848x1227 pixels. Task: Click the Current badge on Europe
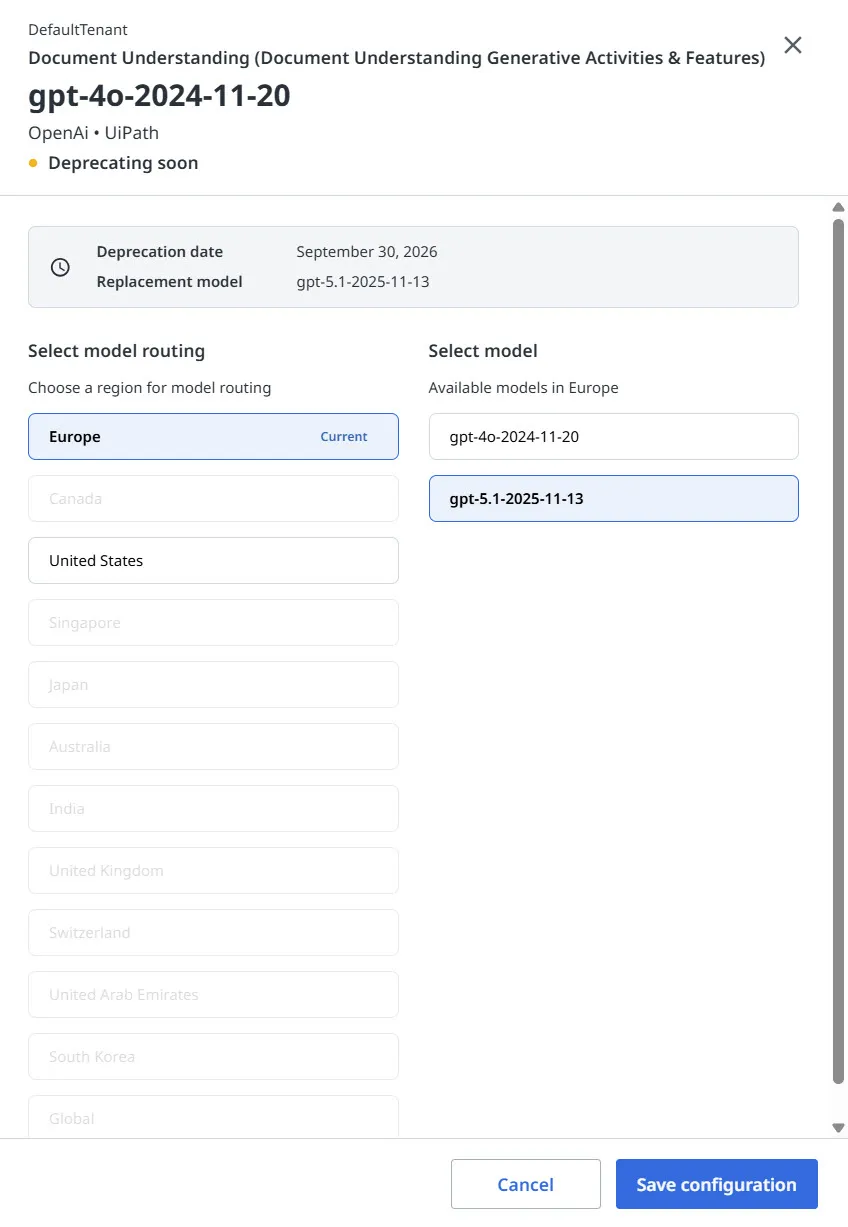(x=344, y=437)
